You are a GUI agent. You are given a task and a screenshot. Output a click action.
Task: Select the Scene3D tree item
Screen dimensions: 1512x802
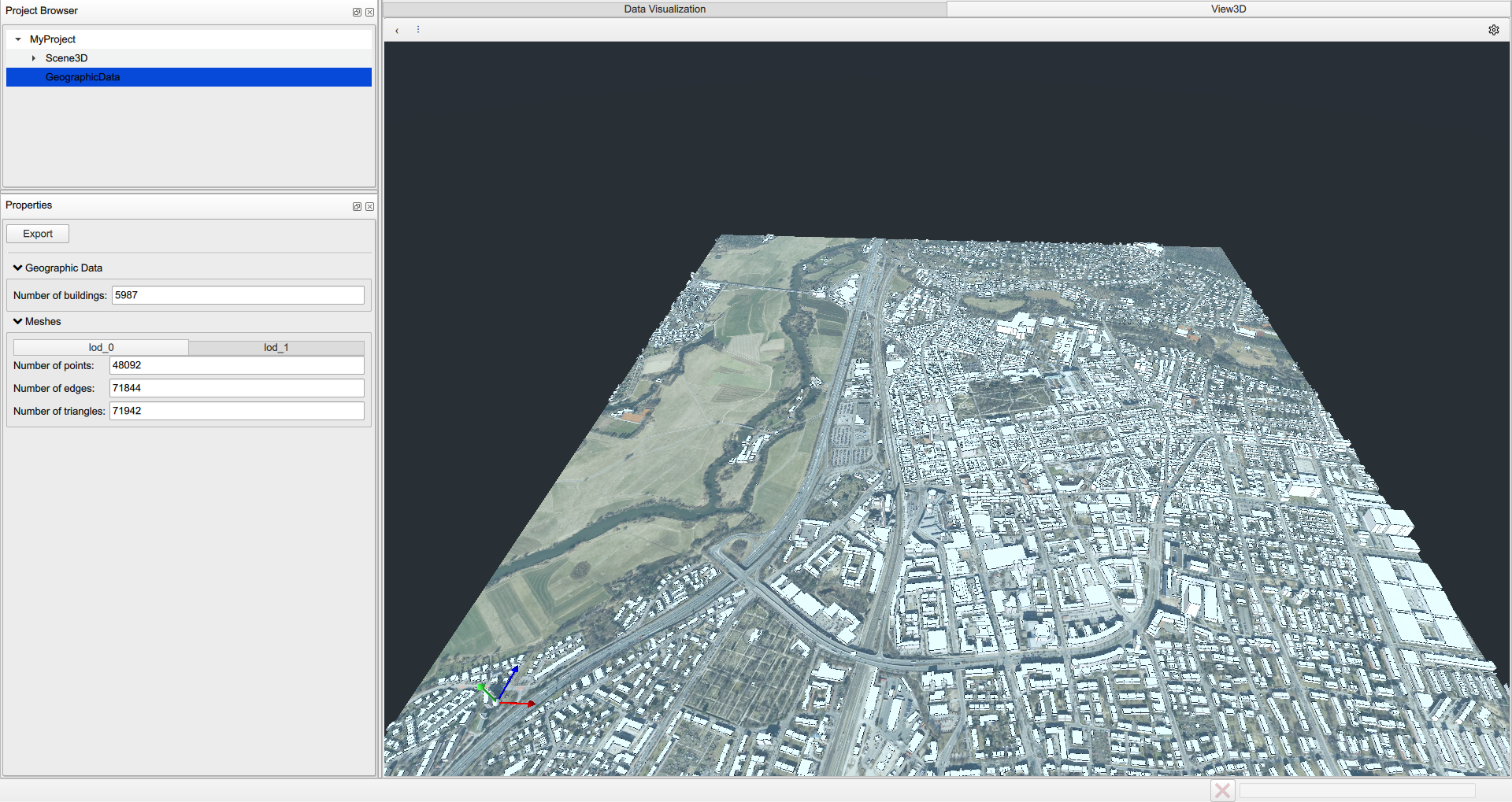[x=66, y=58]
